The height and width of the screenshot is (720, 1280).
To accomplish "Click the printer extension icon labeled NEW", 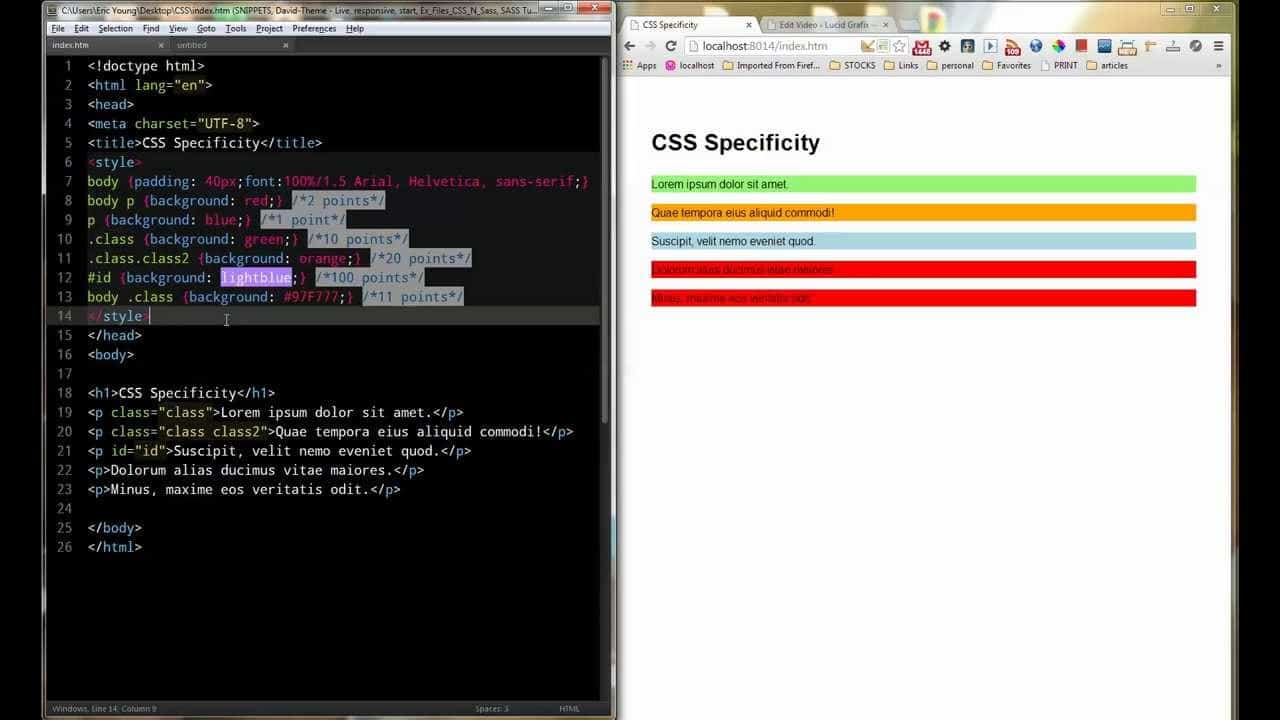I will [1127, 46].
